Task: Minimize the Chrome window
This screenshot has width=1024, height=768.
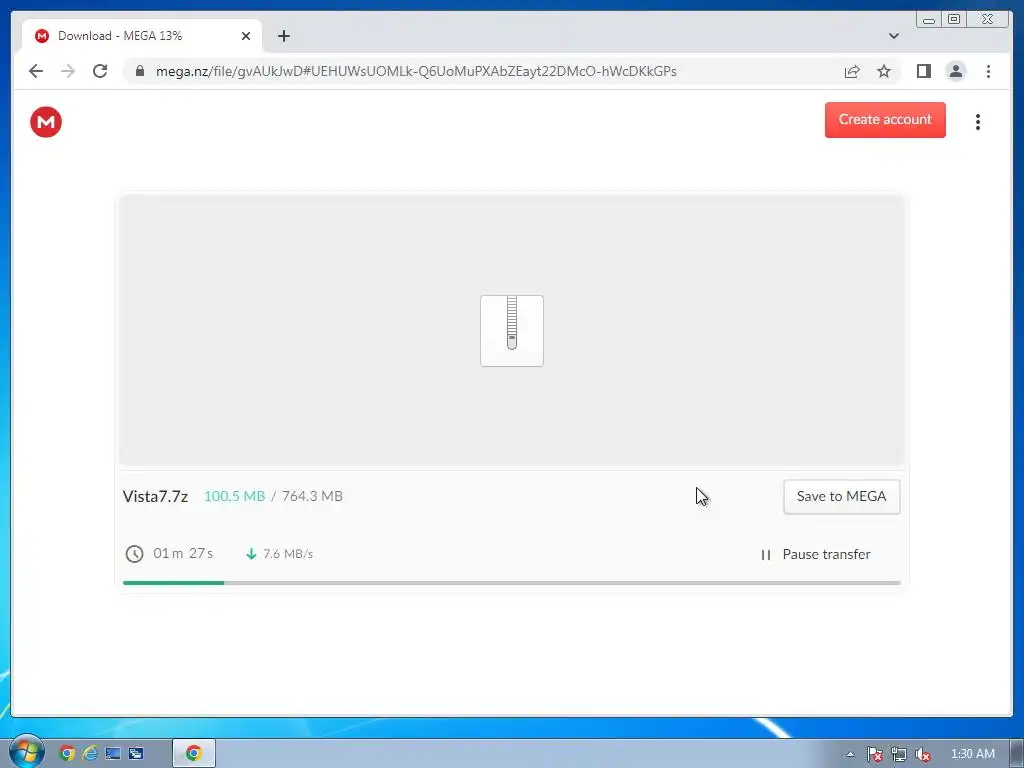Action: [929, 20]
